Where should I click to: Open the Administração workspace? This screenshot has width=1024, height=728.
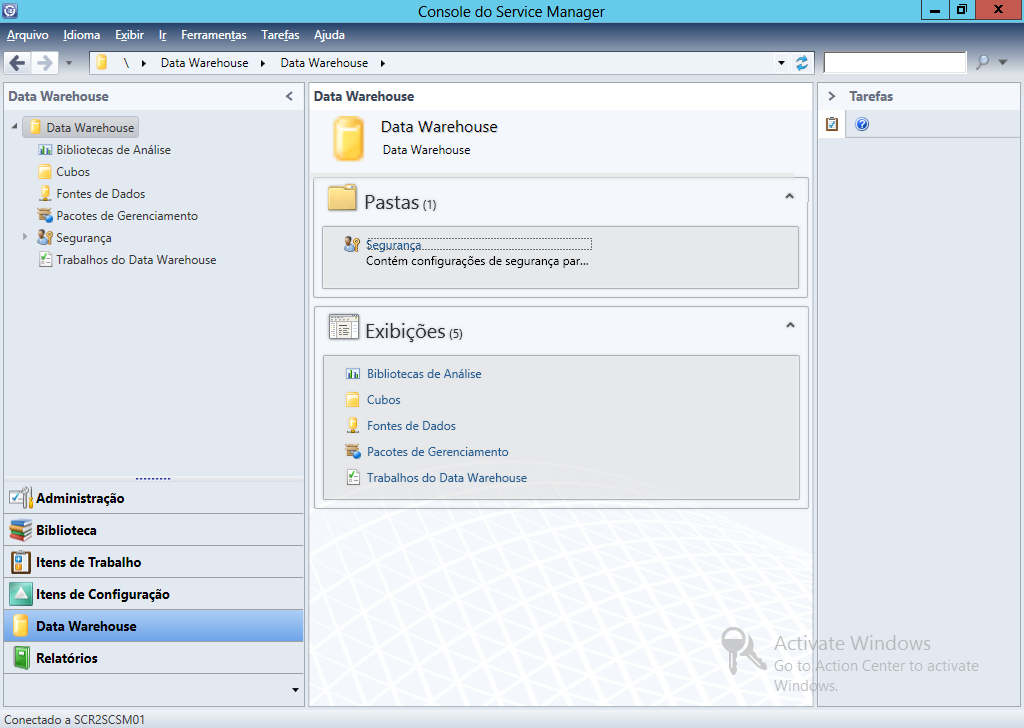(x=153, y=498)
